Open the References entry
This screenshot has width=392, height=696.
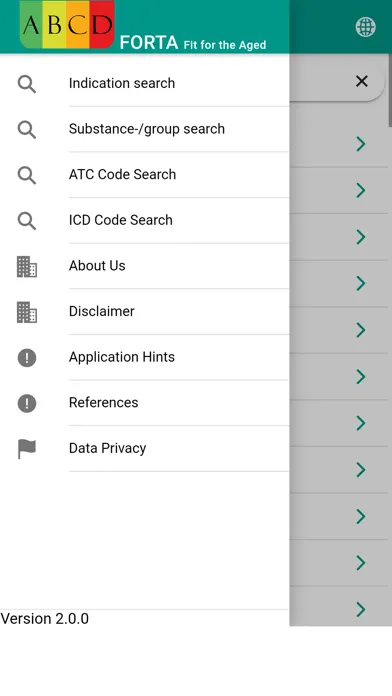tap(145, 403)
